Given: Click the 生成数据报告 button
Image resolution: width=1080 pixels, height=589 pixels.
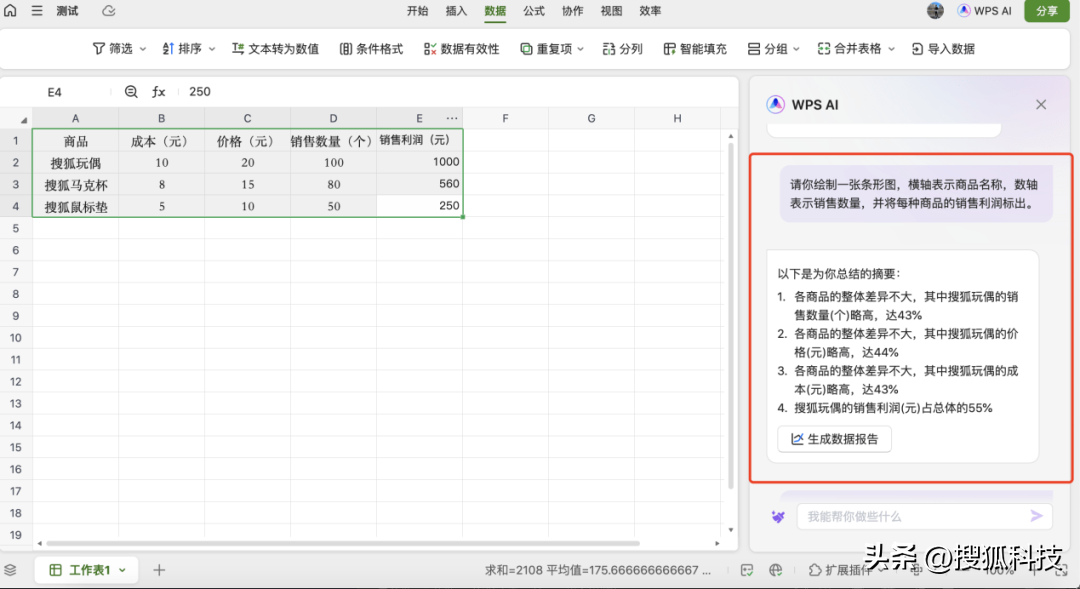Looking at the screenshot, I should coord(834,439).
